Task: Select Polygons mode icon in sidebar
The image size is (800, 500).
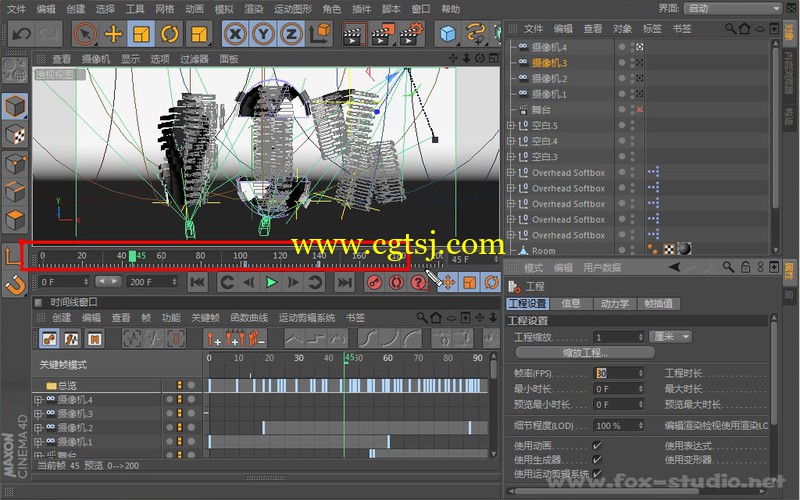Action: click(15, 220)
